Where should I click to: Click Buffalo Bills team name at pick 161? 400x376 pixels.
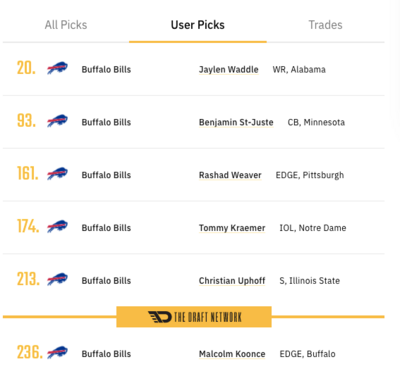pos(106,175)
